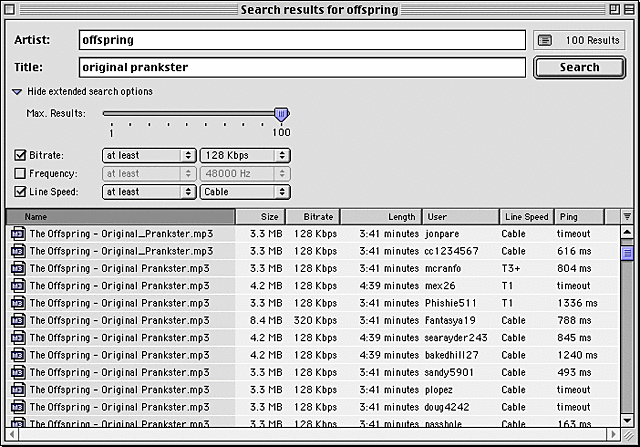Click the MP3 file icon in mcranfo's row

(18, 269)
